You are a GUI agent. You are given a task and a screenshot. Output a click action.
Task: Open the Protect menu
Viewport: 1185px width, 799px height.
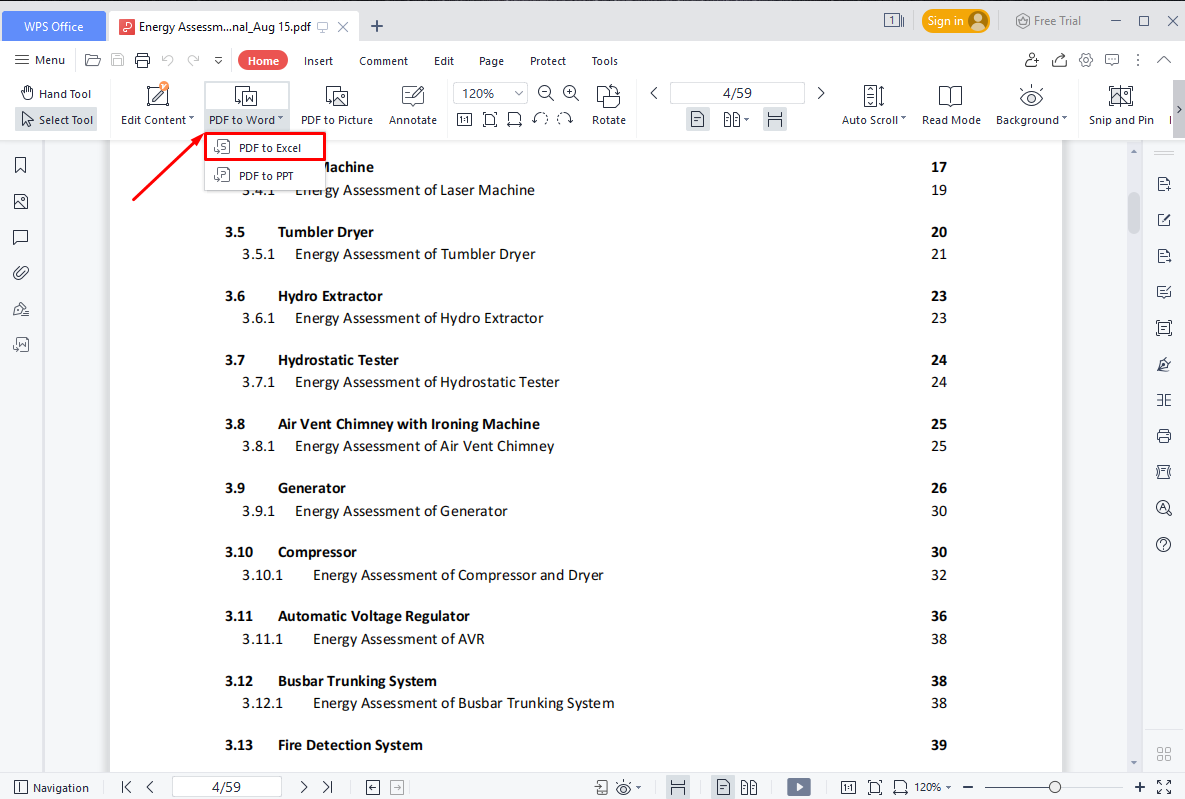click(x=547, y=60)
